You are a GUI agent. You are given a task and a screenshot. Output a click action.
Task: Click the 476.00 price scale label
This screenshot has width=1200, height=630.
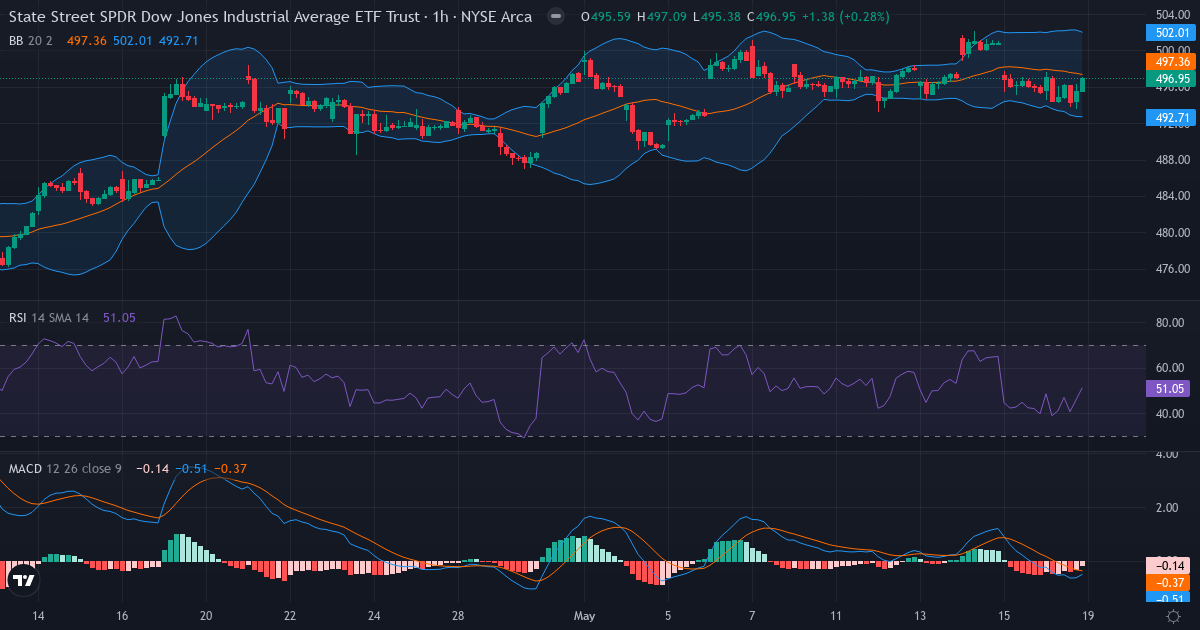[1172, 269]
